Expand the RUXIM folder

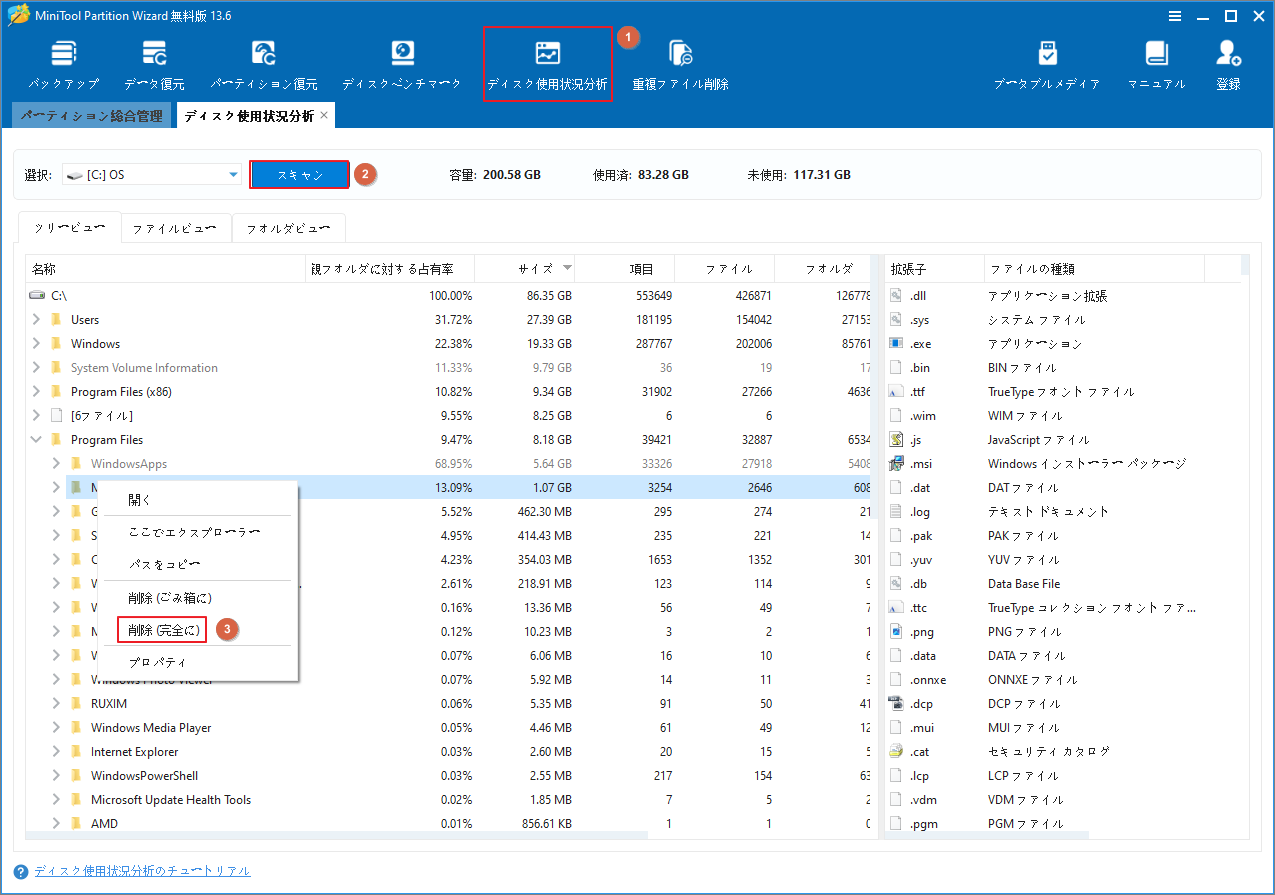(57, 704)
